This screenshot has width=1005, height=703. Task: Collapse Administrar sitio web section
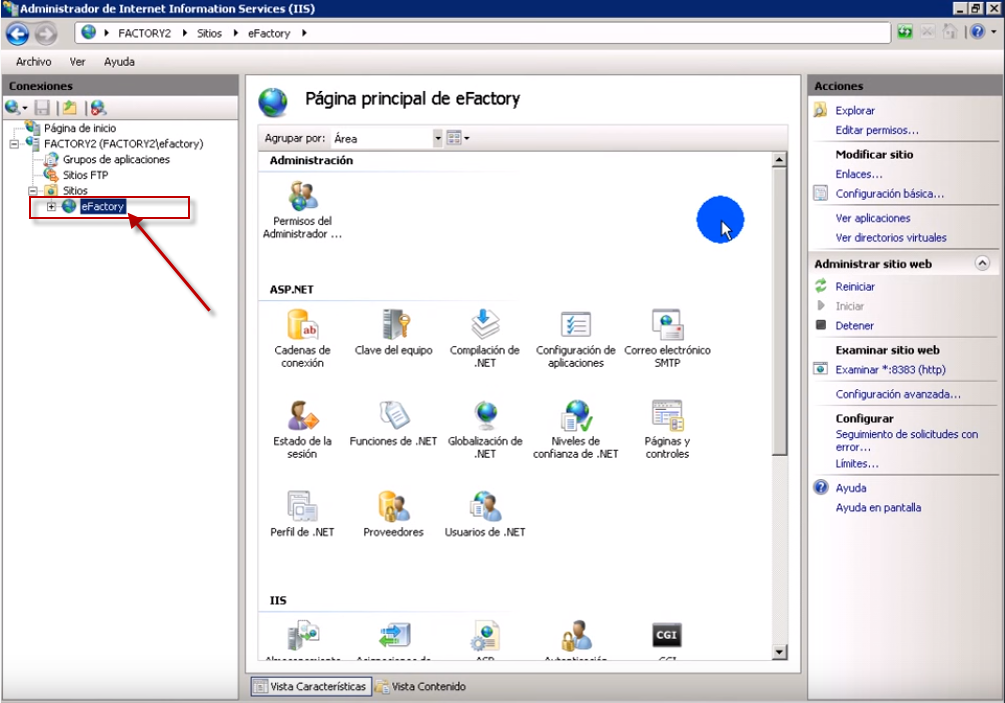[x=981, y=264]
